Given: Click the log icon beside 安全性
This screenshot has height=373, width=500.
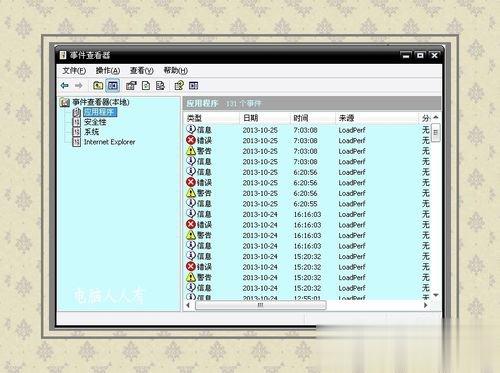Looking at the screenshot, I should click(77, 122).
